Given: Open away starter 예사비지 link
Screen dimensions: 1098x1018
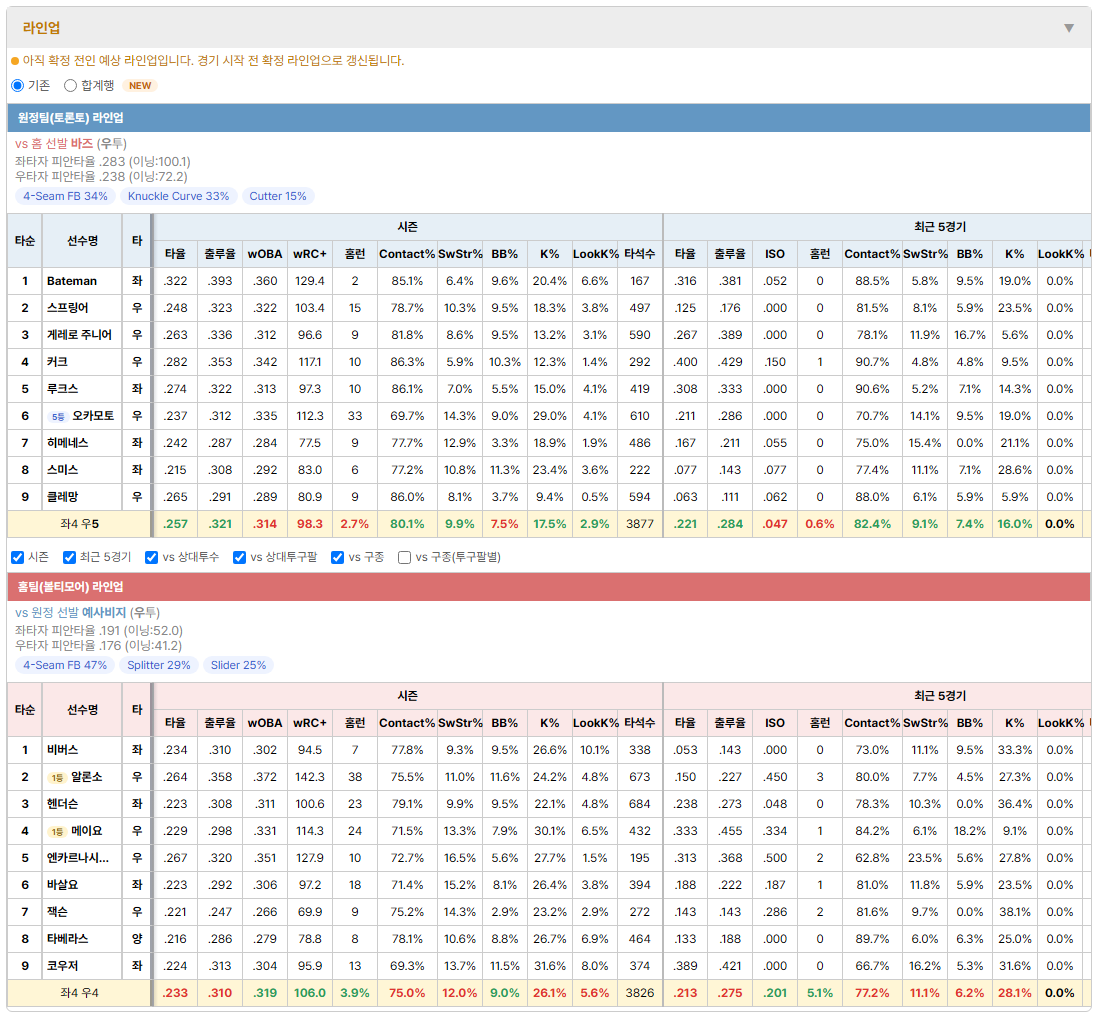Looking at the screenshot, I should (x=104, y=613).
